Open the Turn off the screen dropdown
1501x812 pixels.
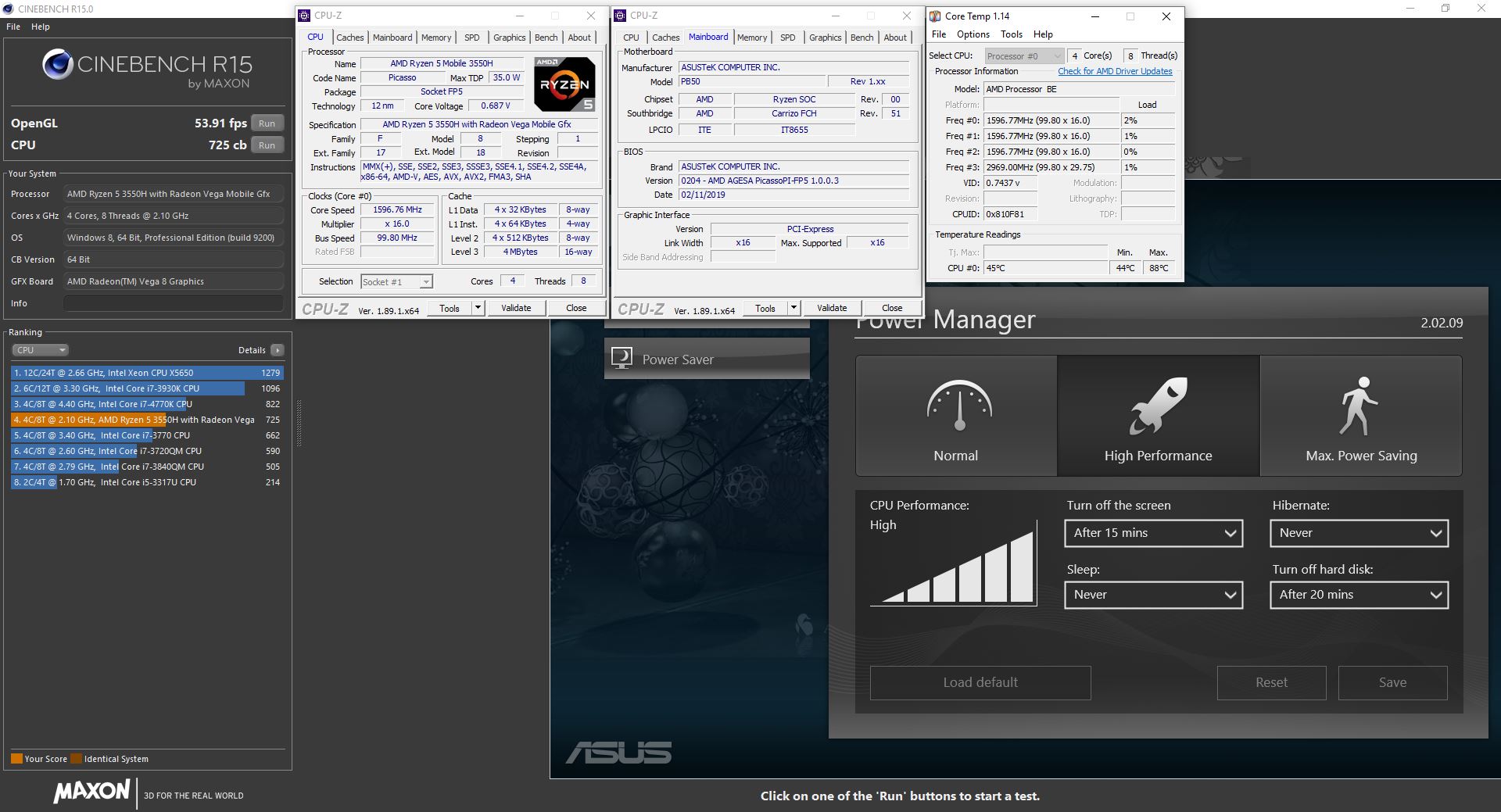click(1153, 533)
